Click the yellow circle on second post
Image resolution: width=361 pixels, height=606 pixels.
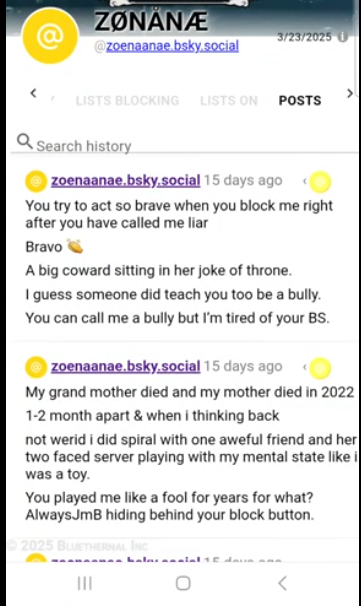click(x=320, y=368)
